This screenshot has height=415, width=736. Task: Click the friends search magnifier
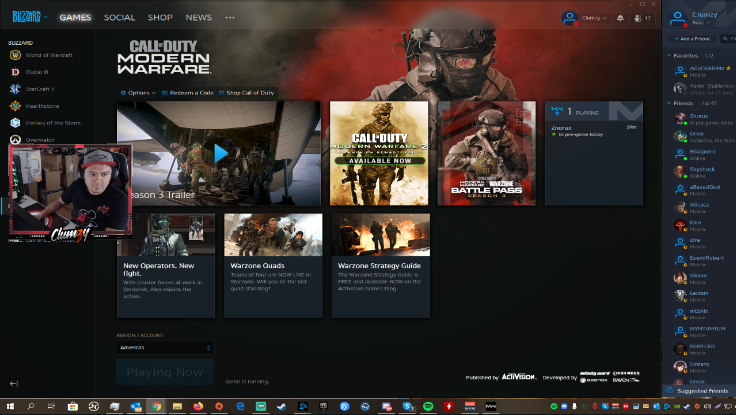[x=727, y=38]
